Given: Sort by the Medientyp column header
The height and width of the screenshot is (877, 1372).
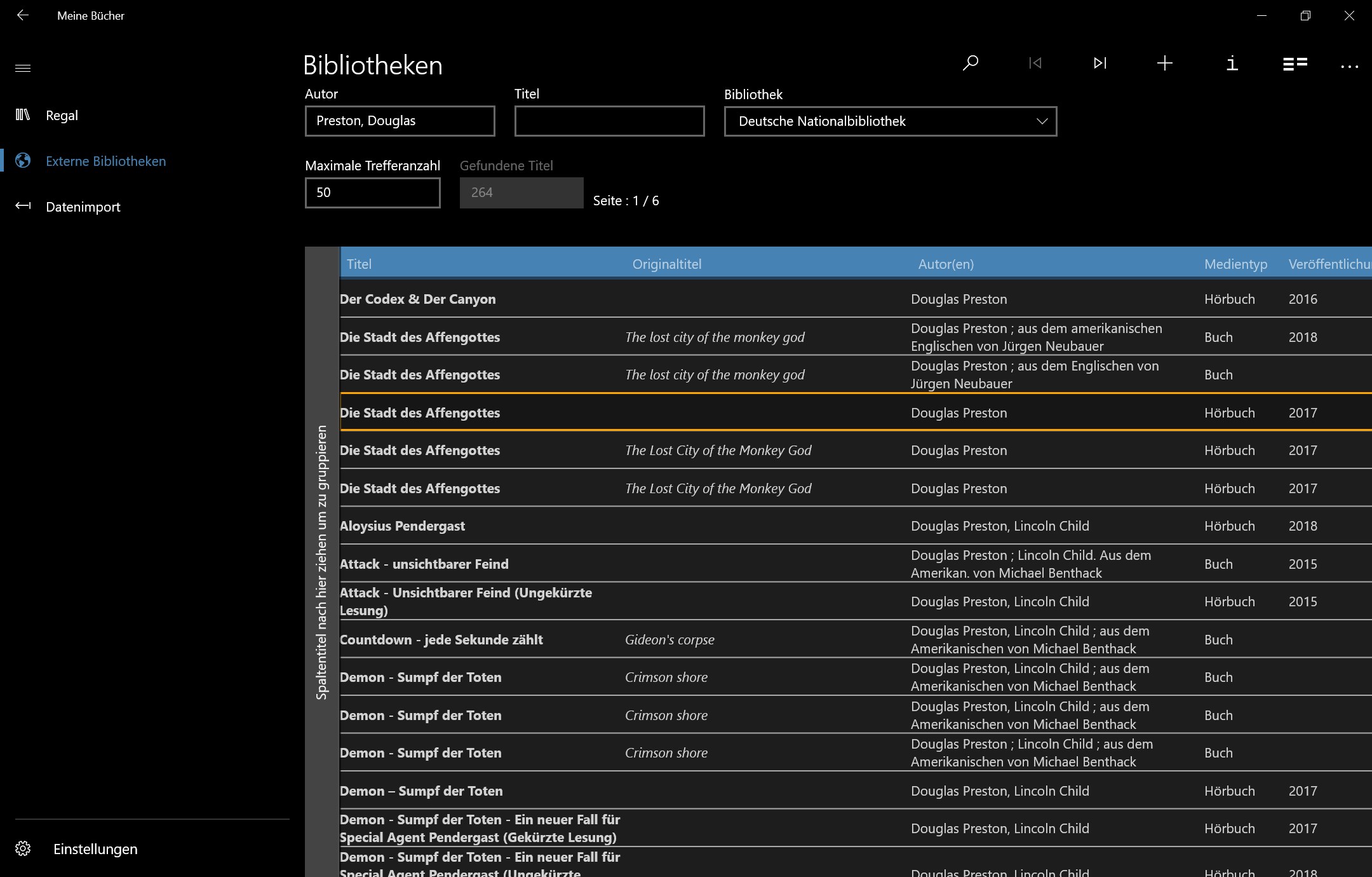Looking at the screenshot, I should [1235, 264].
